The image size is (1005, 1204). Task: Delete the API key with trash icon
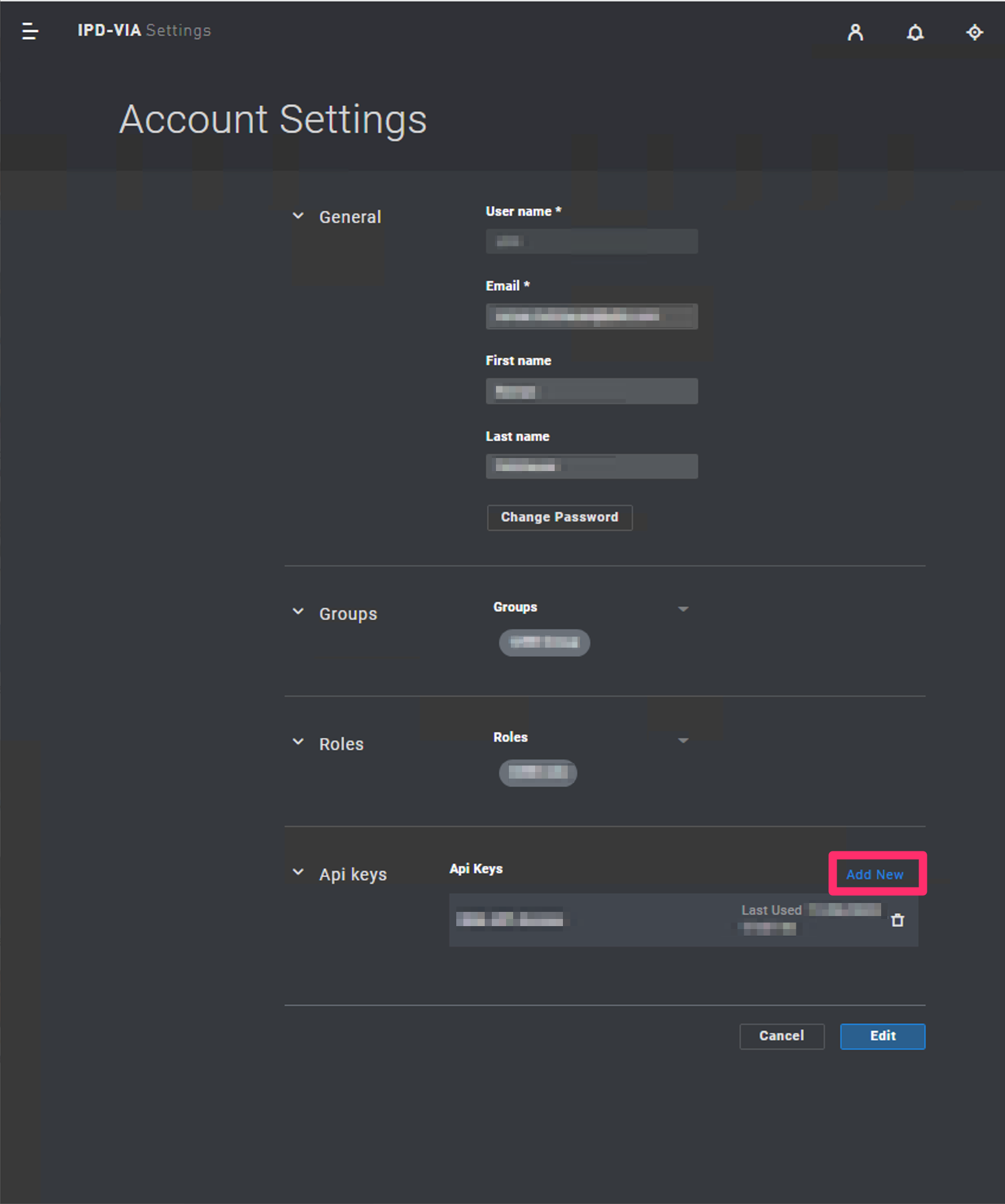(x=897, y=920)
